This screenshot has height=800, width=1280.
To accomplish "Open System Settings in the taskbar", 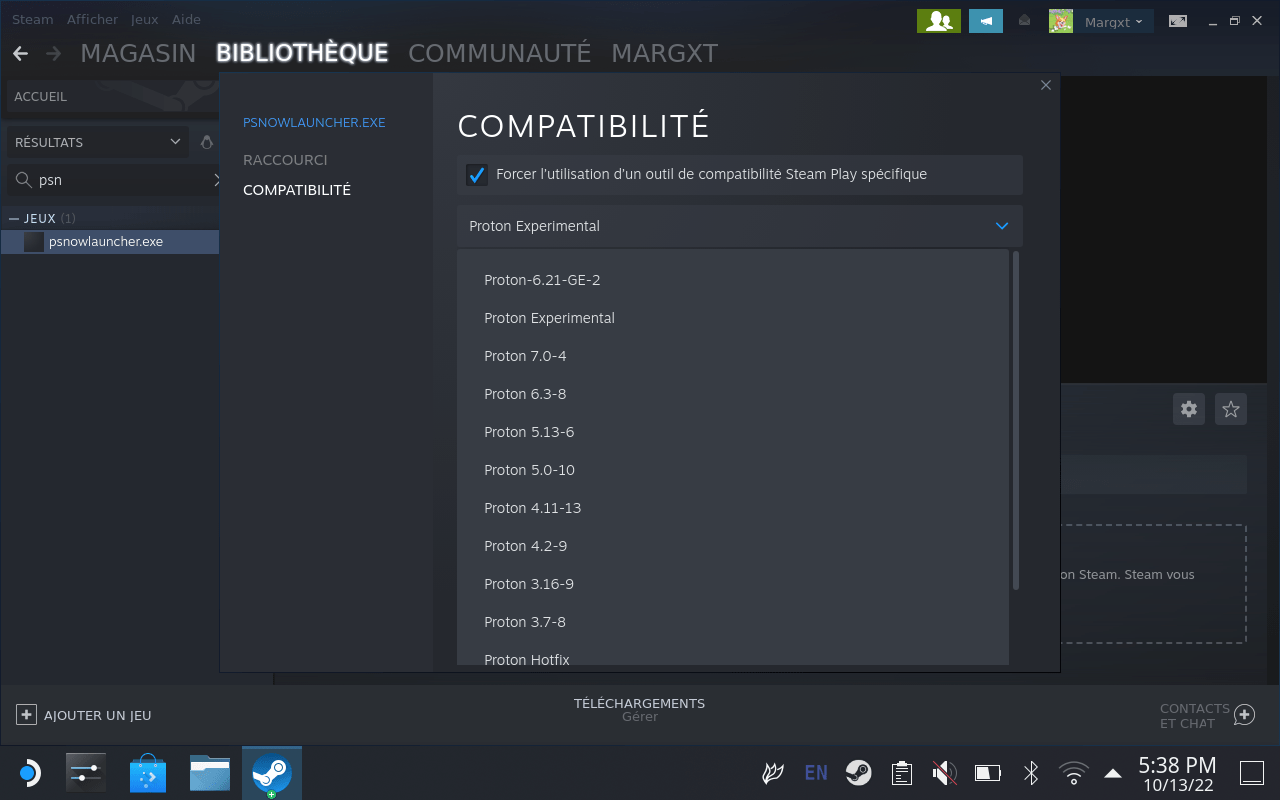I will point(86,773).
